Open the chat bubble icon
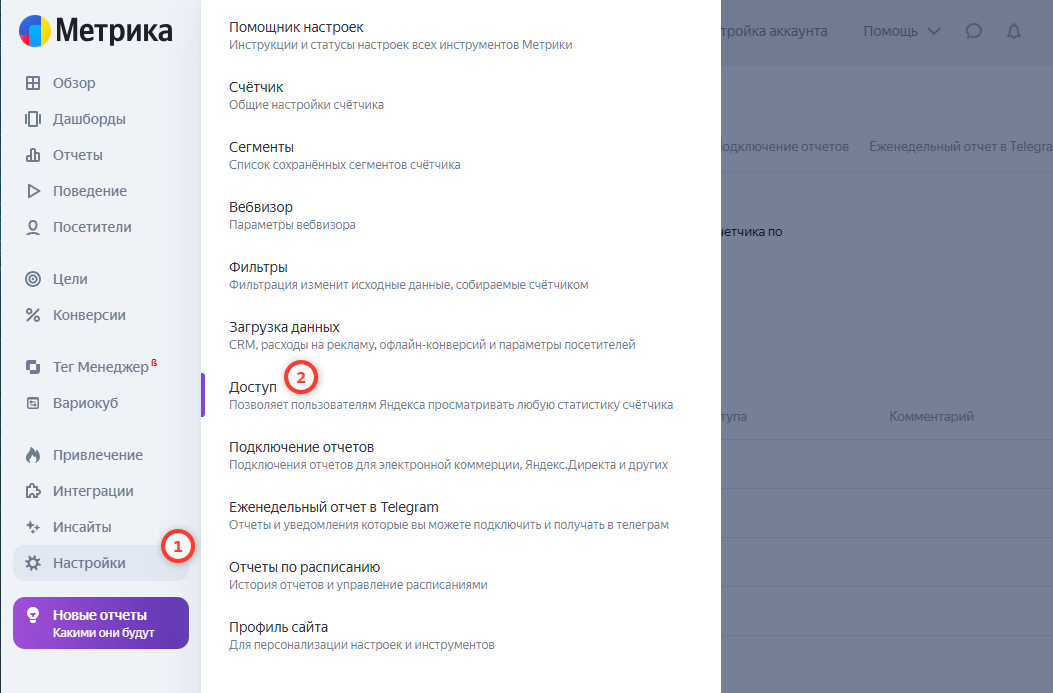This screenshot has width=1053, height=693. [x=974, y=31]
